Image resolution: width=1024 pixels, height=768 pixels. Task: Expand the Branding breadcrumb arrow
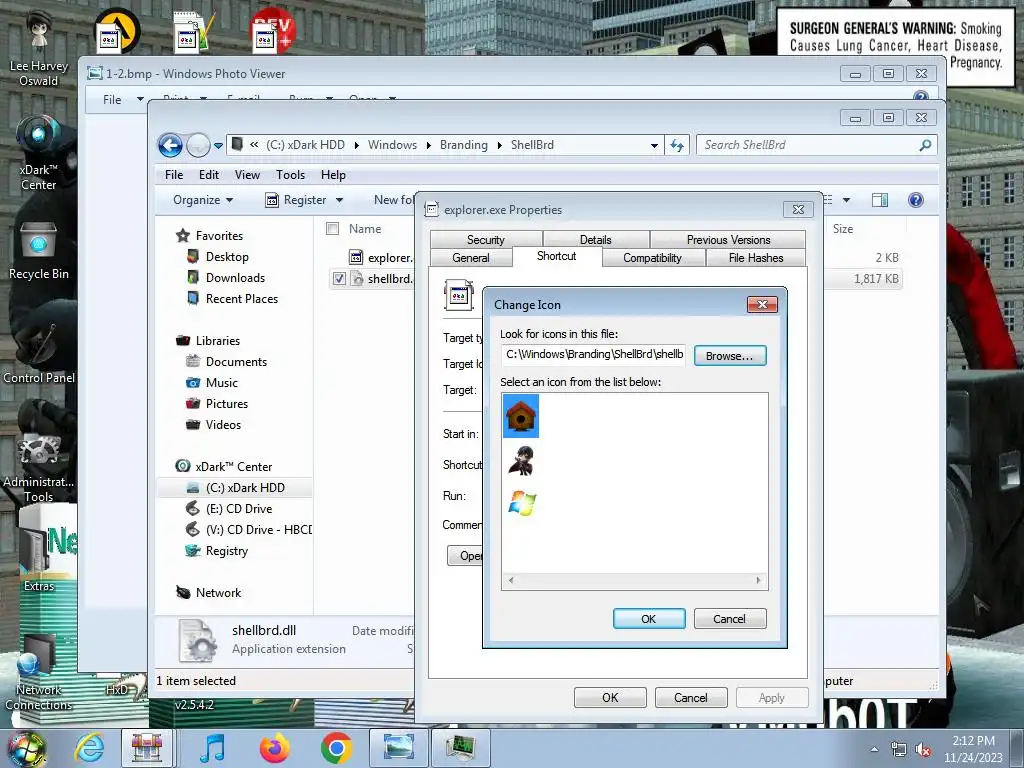[500, 145]
